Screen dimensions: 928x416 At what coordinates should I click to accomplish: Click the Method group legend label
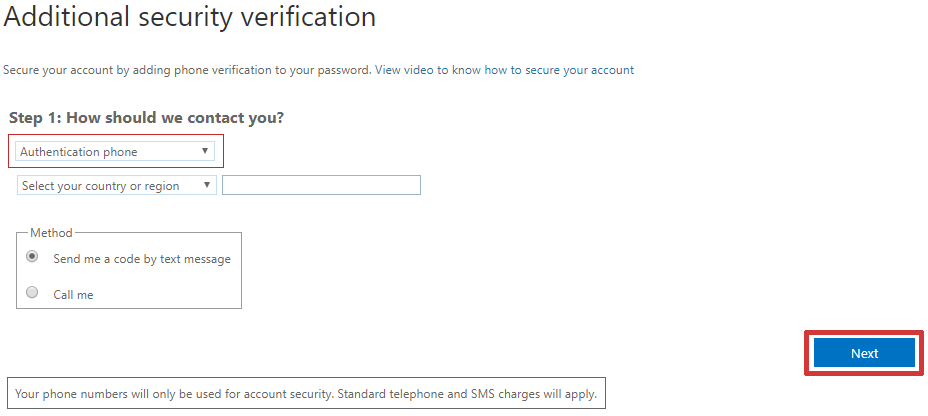coord(51,233)
